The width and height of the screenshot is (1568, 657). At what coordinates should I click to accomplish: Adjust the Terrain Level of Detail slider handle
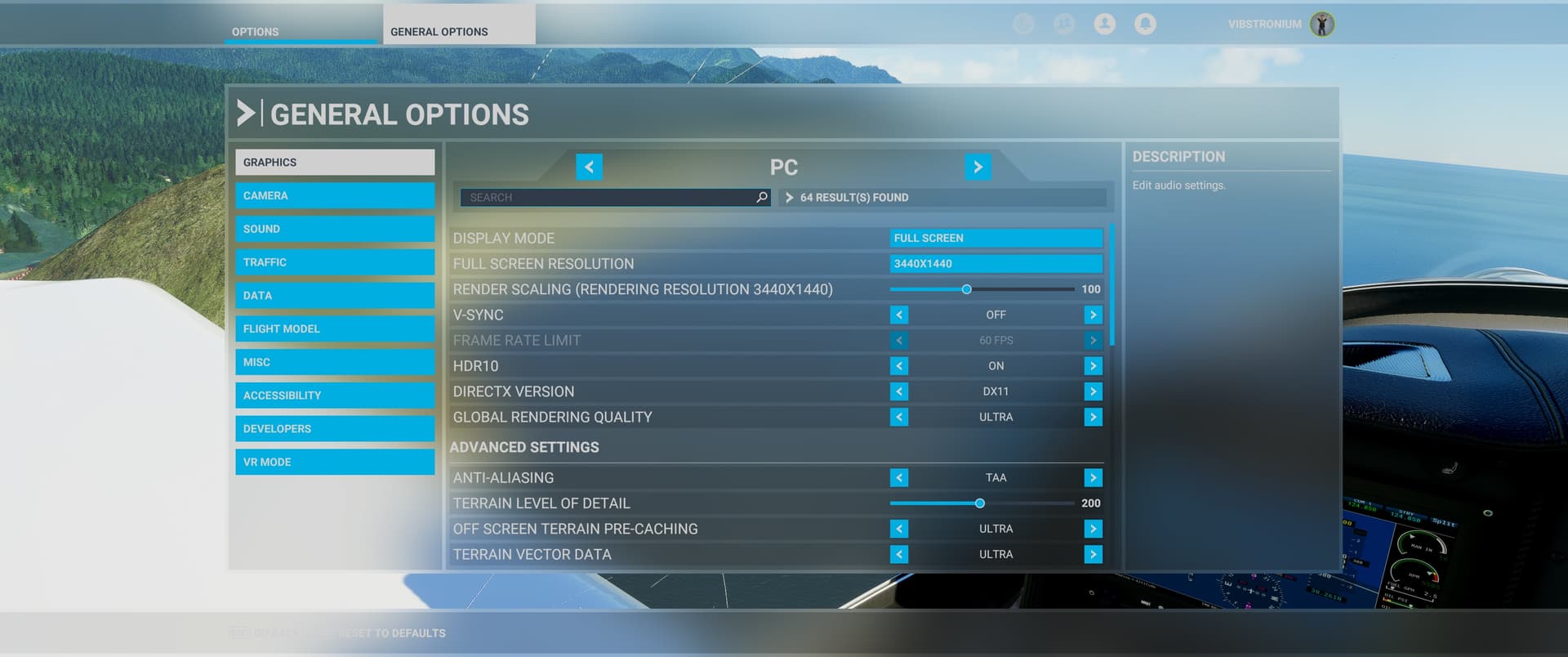coord(979,503)
